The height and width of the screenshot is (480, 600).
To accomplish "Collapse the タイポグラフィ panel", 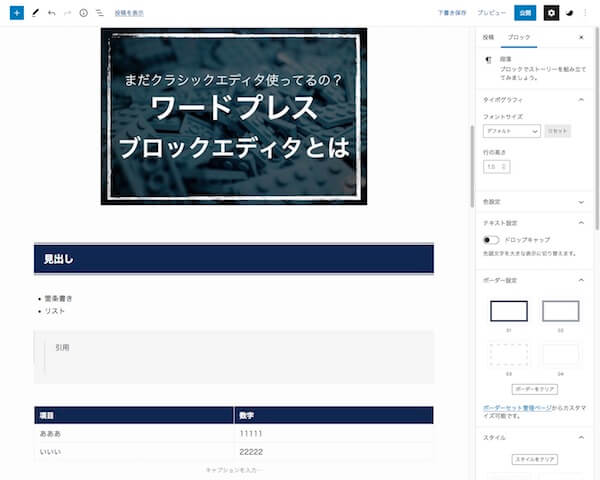I will 534,100.
